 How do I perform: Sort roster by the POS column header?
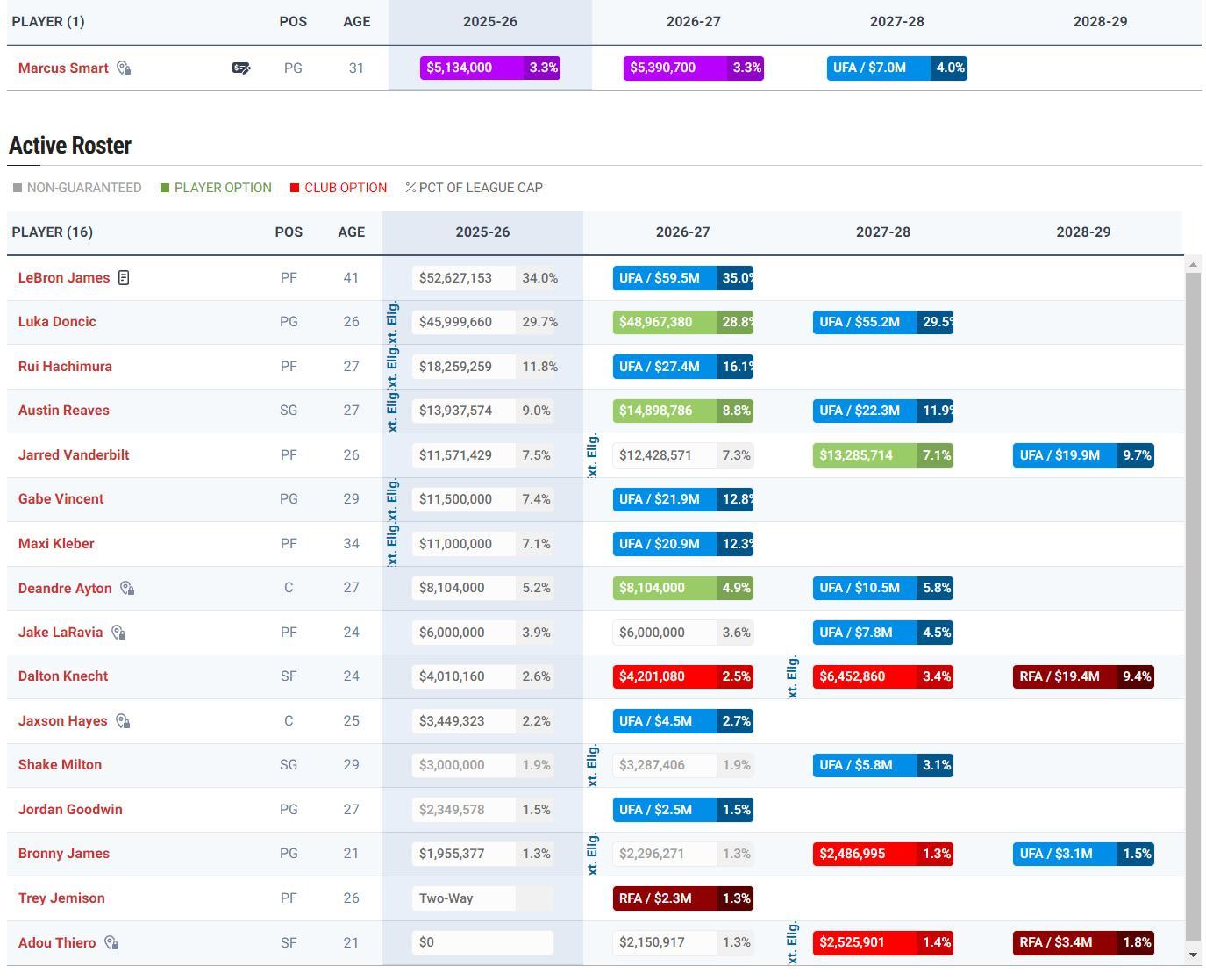[289, 232]
